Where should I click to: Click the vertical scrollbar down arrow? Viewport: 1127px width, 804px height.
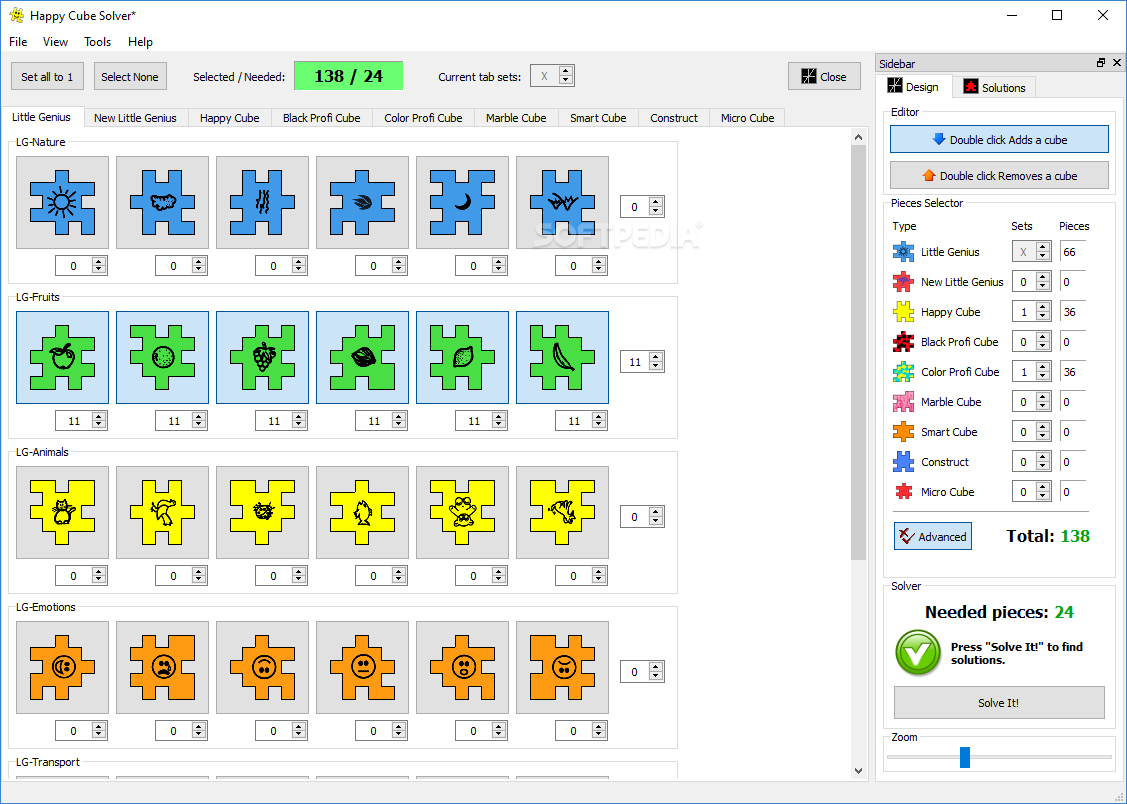[x=858, y=770]
